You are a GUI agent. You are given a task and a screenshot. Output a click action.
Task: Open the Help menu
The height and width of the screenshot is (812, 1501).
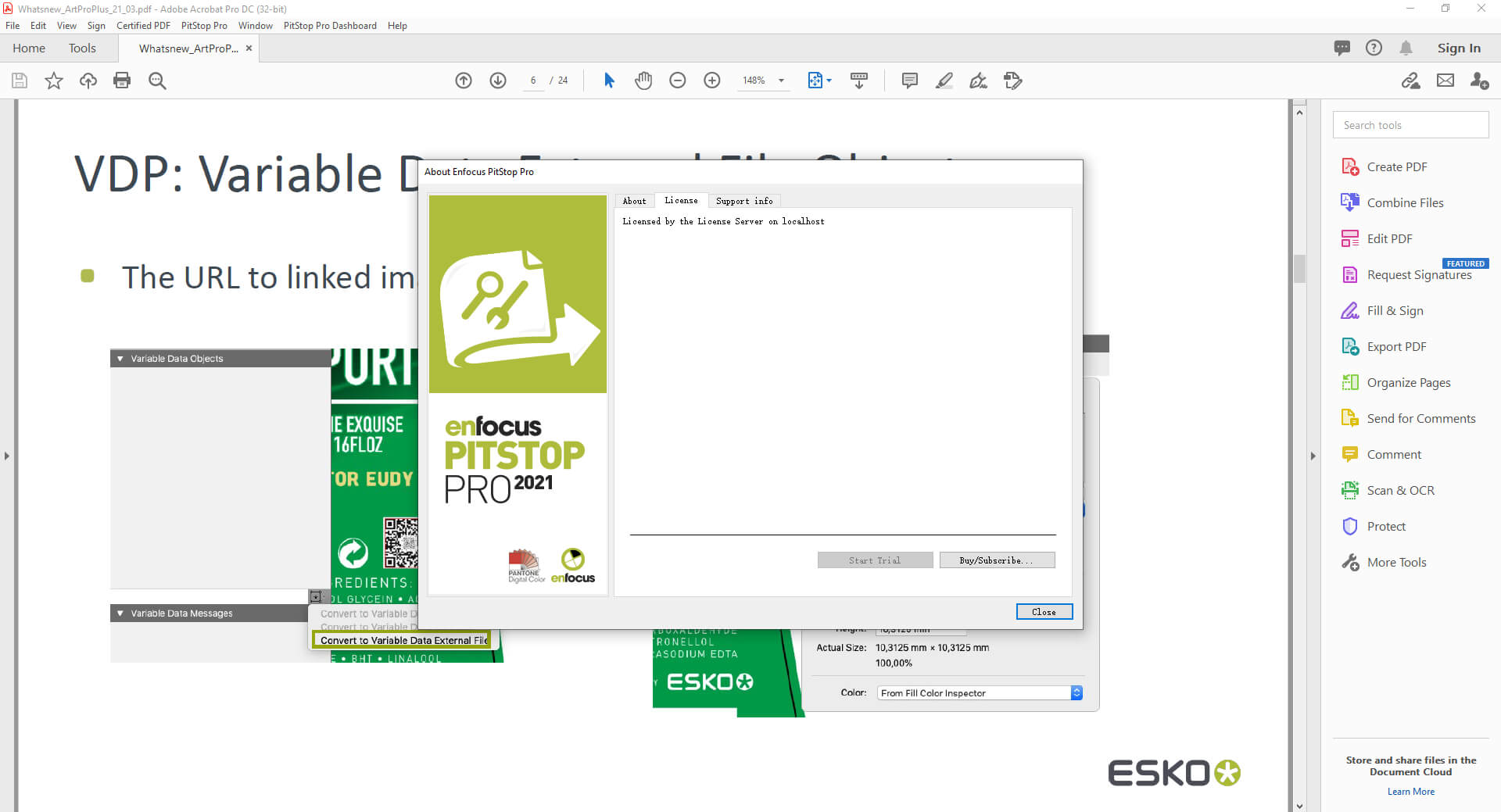[397, 26]
